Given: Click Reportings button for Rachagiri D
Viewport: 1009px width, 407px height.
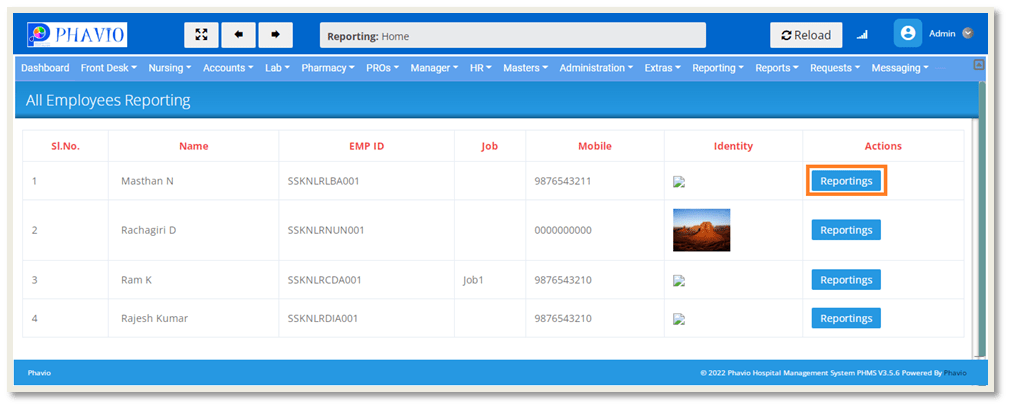Looking at the screenshot, I should 846,230.
